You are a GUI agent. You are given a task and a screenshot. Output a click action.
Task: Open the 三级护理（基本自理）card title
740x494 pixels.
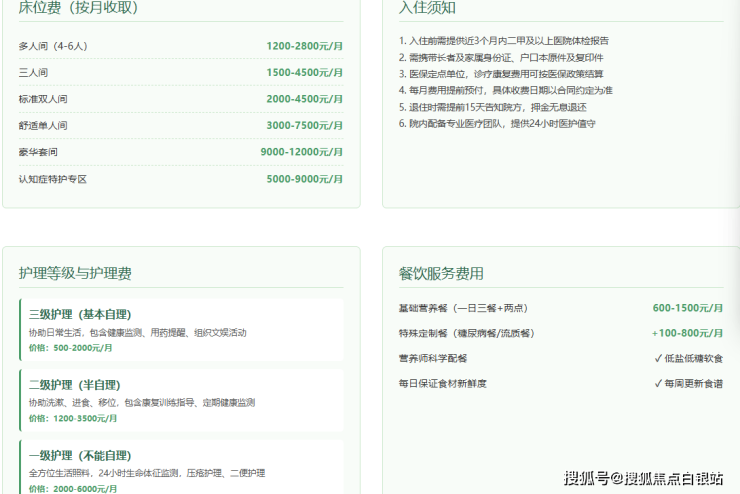point(80,315)
